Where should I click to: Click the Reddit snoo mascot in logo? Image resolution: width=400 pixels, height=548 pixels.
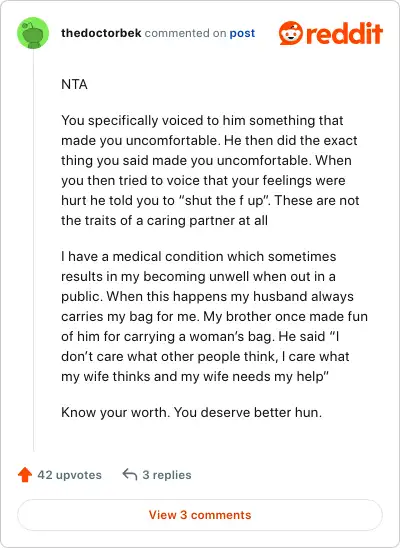point(291,33)
